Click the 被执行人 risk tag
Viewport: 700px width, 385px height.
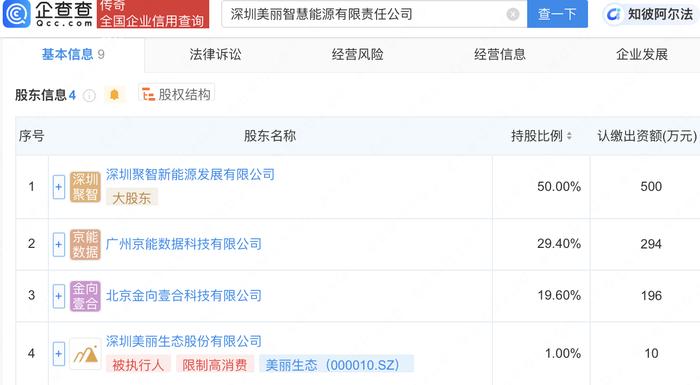click(x=138, y=365)
